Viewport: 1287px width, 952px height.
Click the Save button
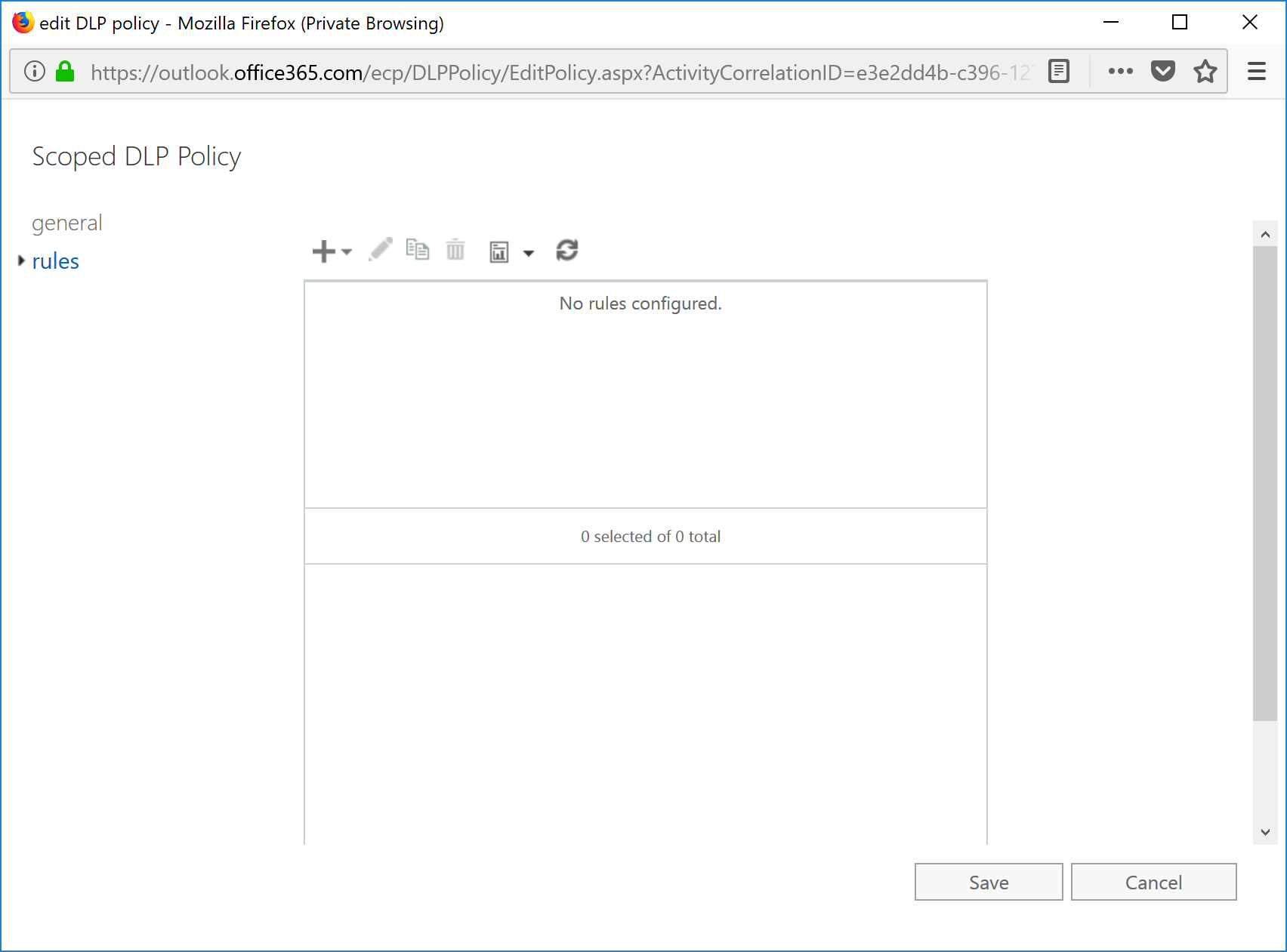988,882
